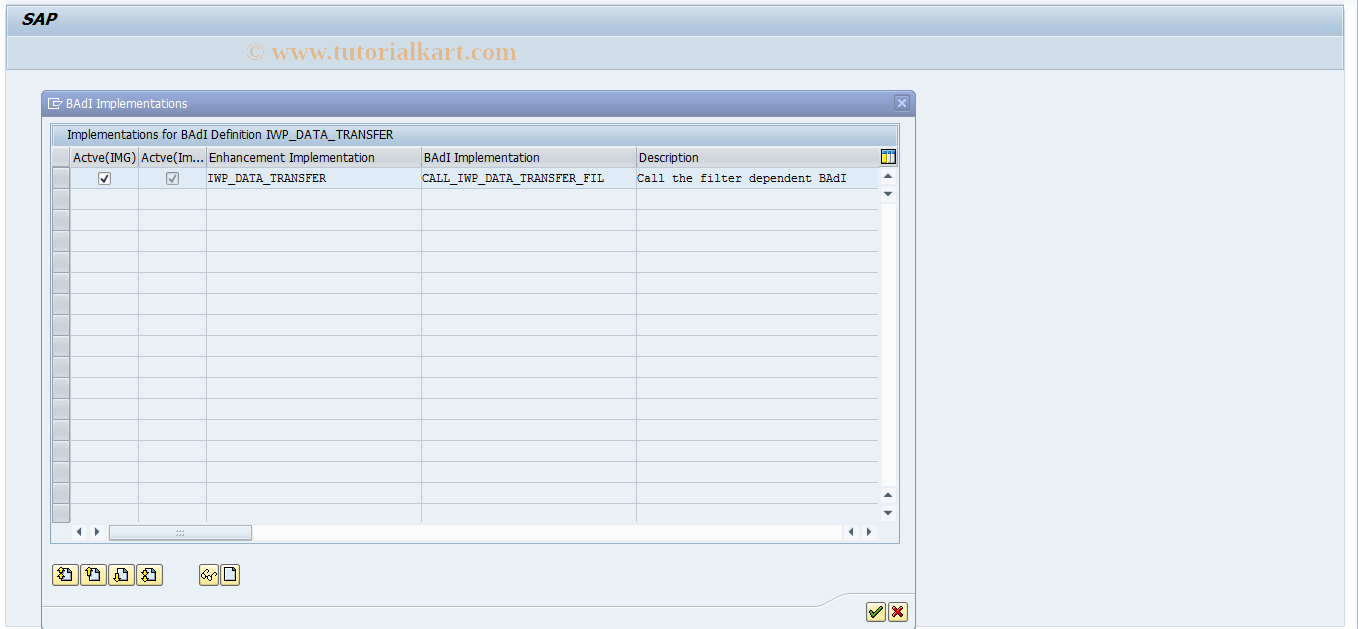Close the BAdI Implementations dialog
The width and height of the screenshot is (1358, 629).
pyautogui.click(x=902, y=103)
